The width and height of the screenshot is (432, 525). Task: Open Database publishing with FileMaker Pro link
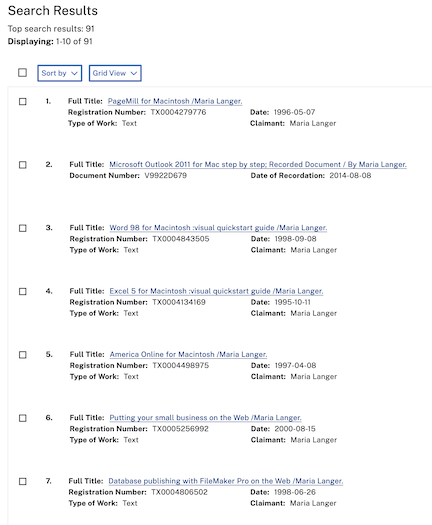226,481
